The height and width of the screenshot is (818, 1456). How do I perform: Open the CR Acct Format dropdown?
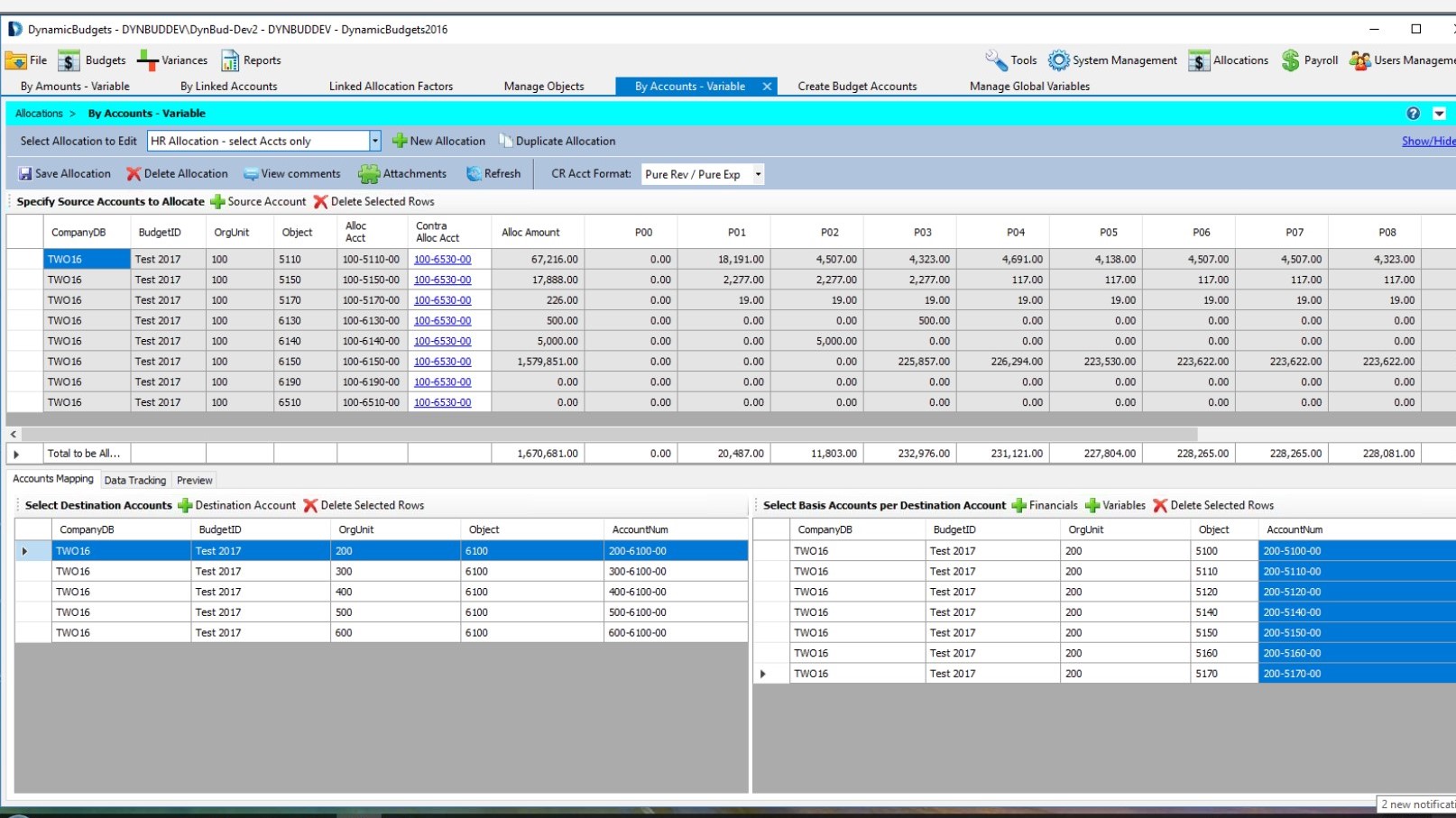point(758,175)
